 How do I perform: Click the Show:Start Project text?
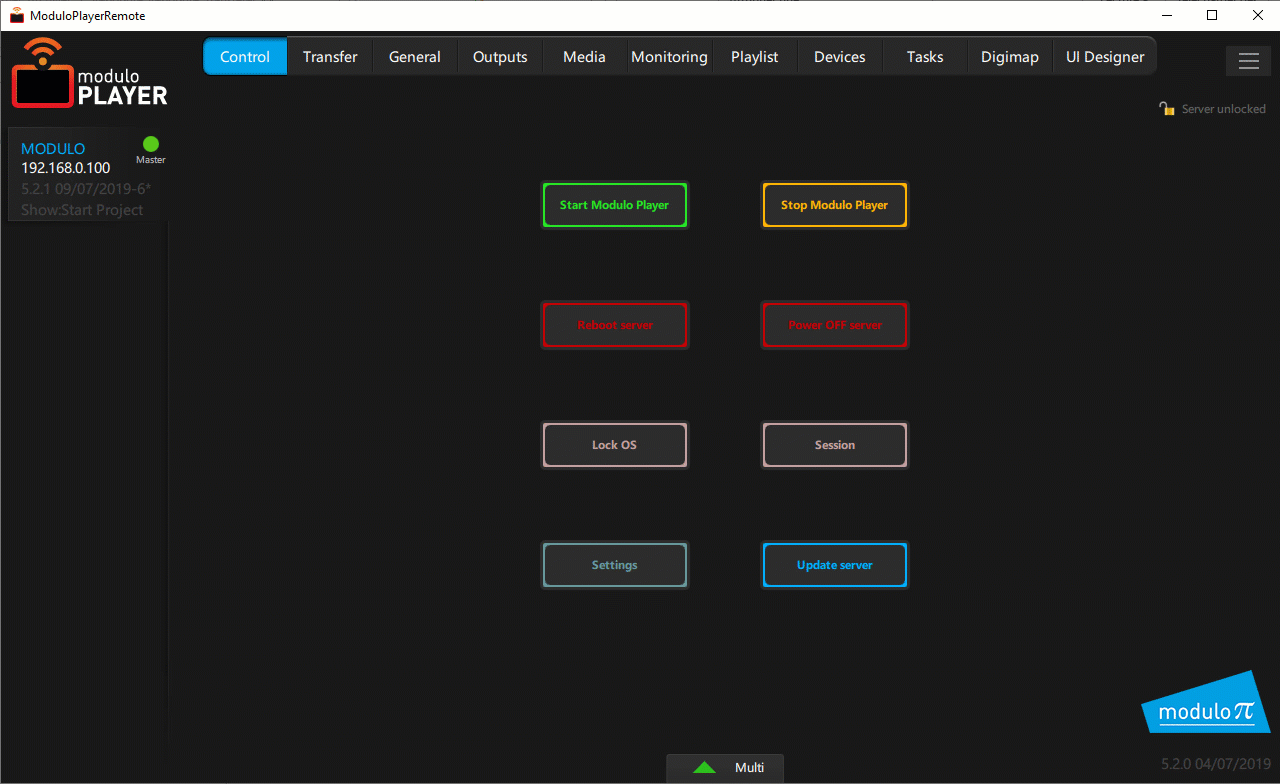coord(82,210)
